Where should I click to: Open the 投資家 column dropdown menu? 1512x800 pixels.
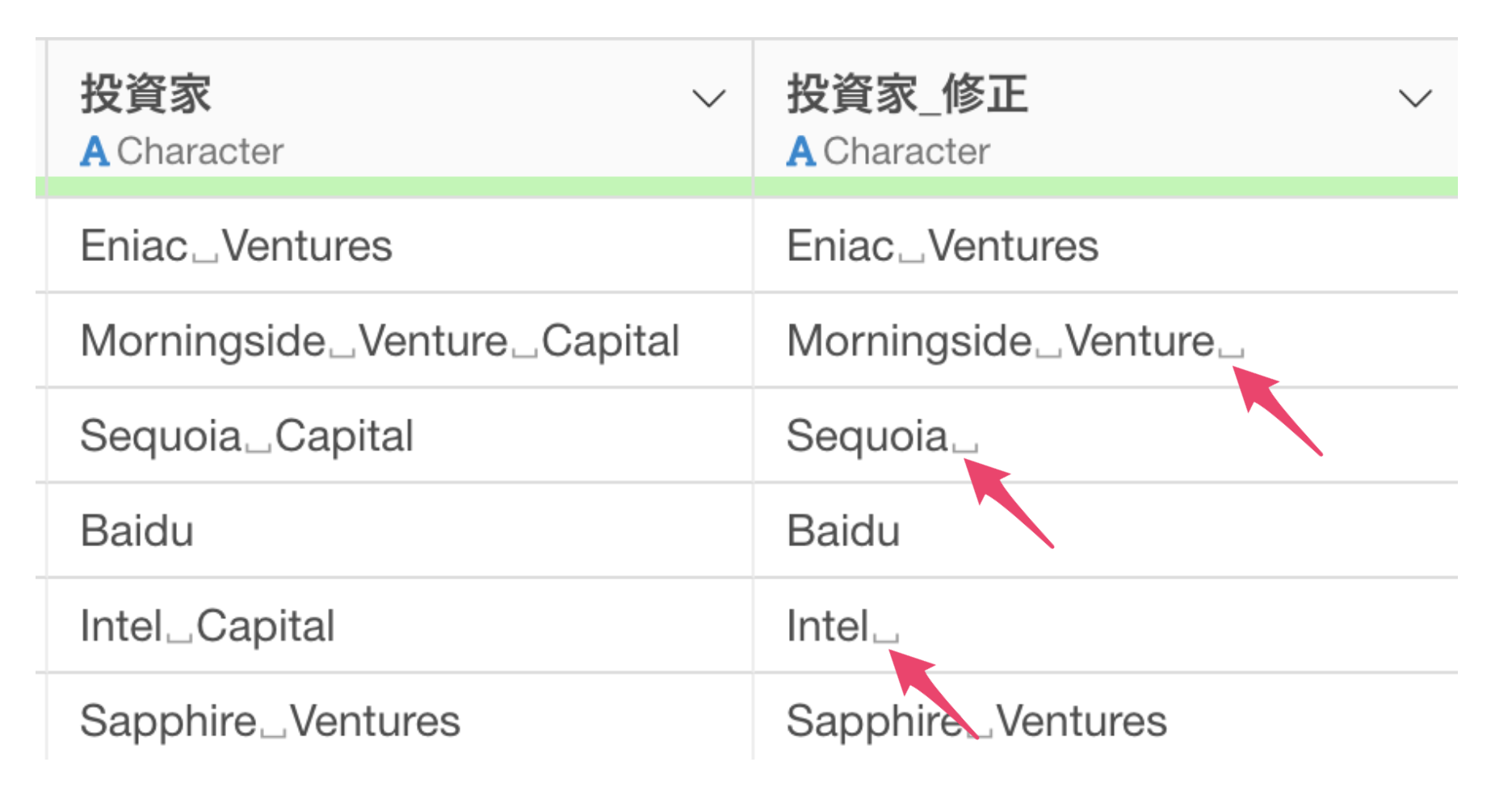708,99
